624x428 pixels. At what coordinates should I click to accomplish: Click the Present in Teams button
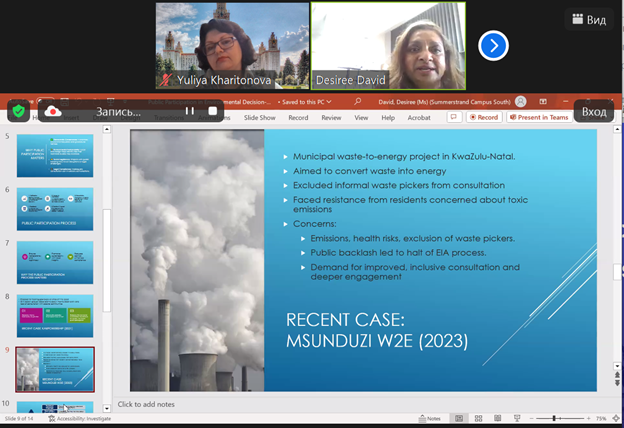539,117
